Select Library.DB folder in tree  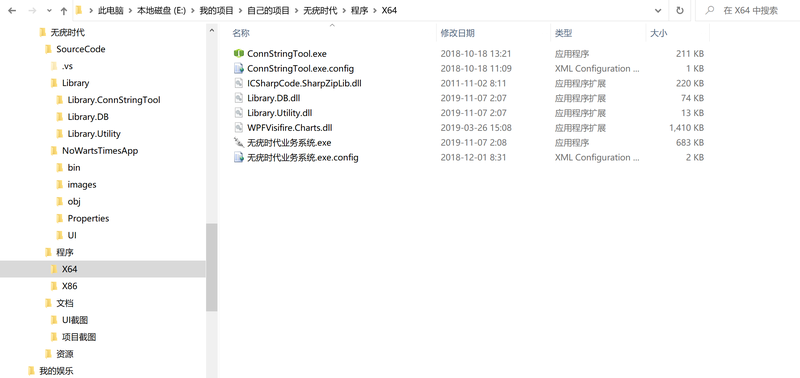(x=88, y=117)
